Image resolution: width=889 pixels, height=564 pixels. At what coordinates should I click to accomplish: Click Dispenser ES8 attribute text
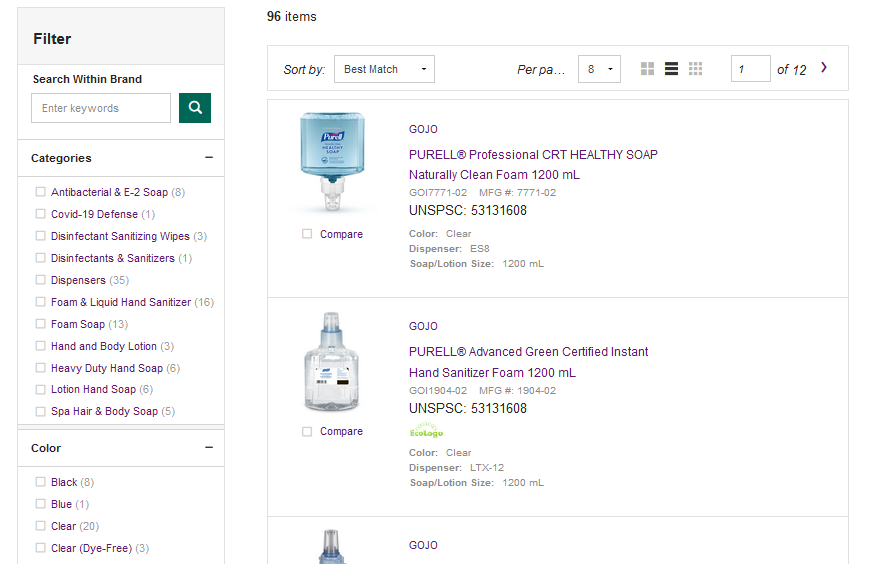point(449,249)
